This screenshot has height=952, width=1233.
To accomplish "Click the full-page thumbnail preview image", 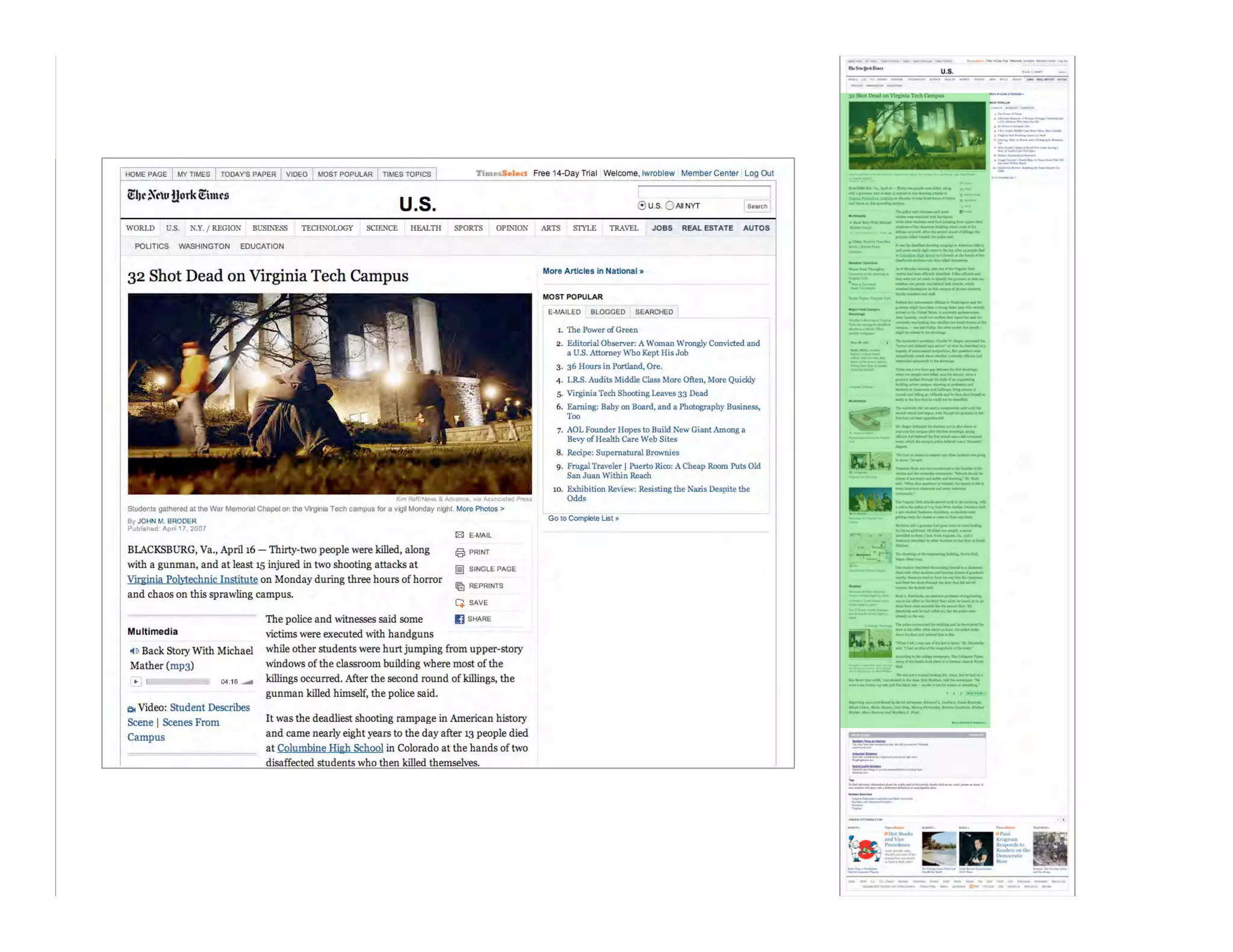I will pyautogui.click(x=957, y=475).
